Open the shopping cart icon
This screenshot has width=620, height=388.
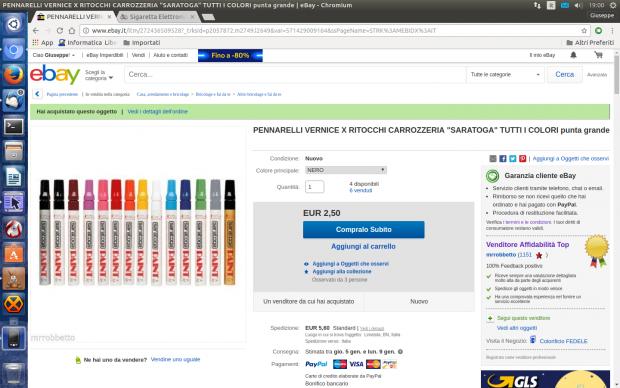[598, 55]
